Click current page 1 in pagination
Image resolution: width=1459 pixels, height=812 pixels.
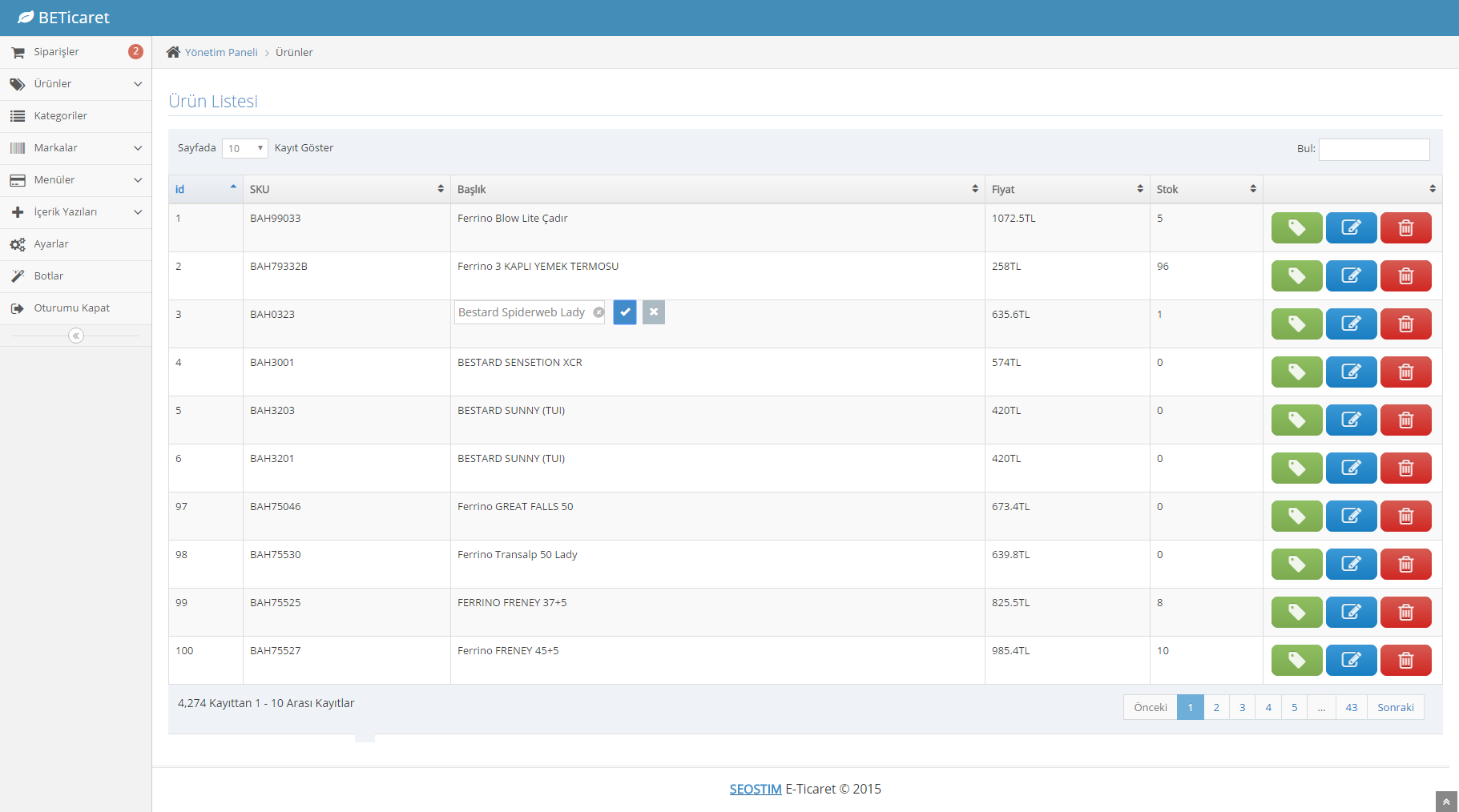pos(1191,707)
